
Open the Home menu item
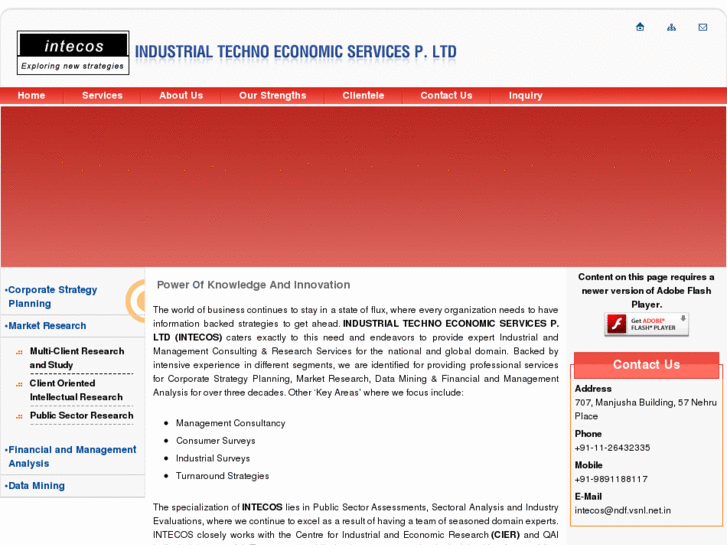(x=32, y=96)
